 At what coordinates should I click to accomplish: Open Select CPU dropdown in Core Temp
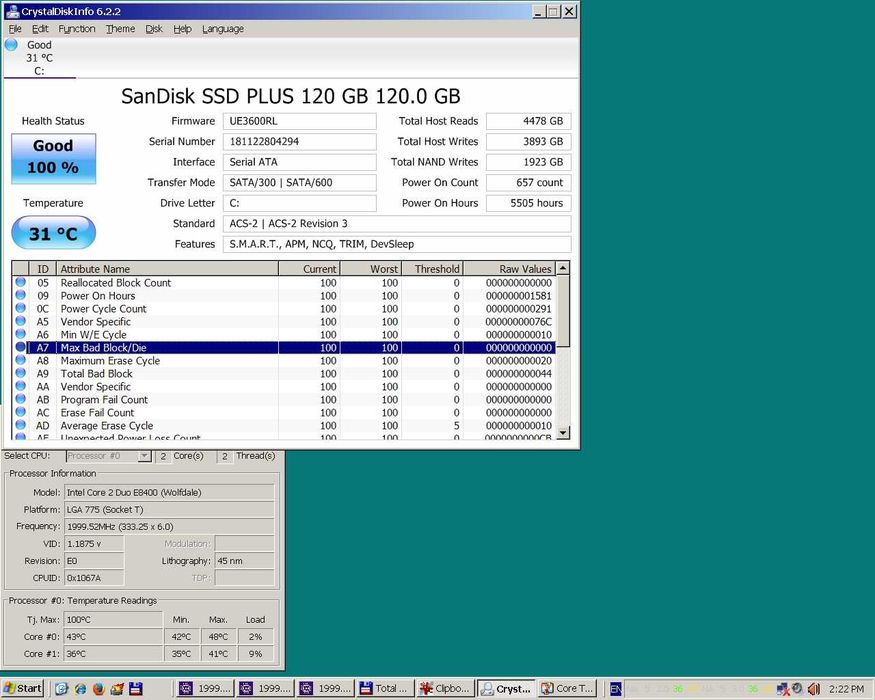click(145, 456)
